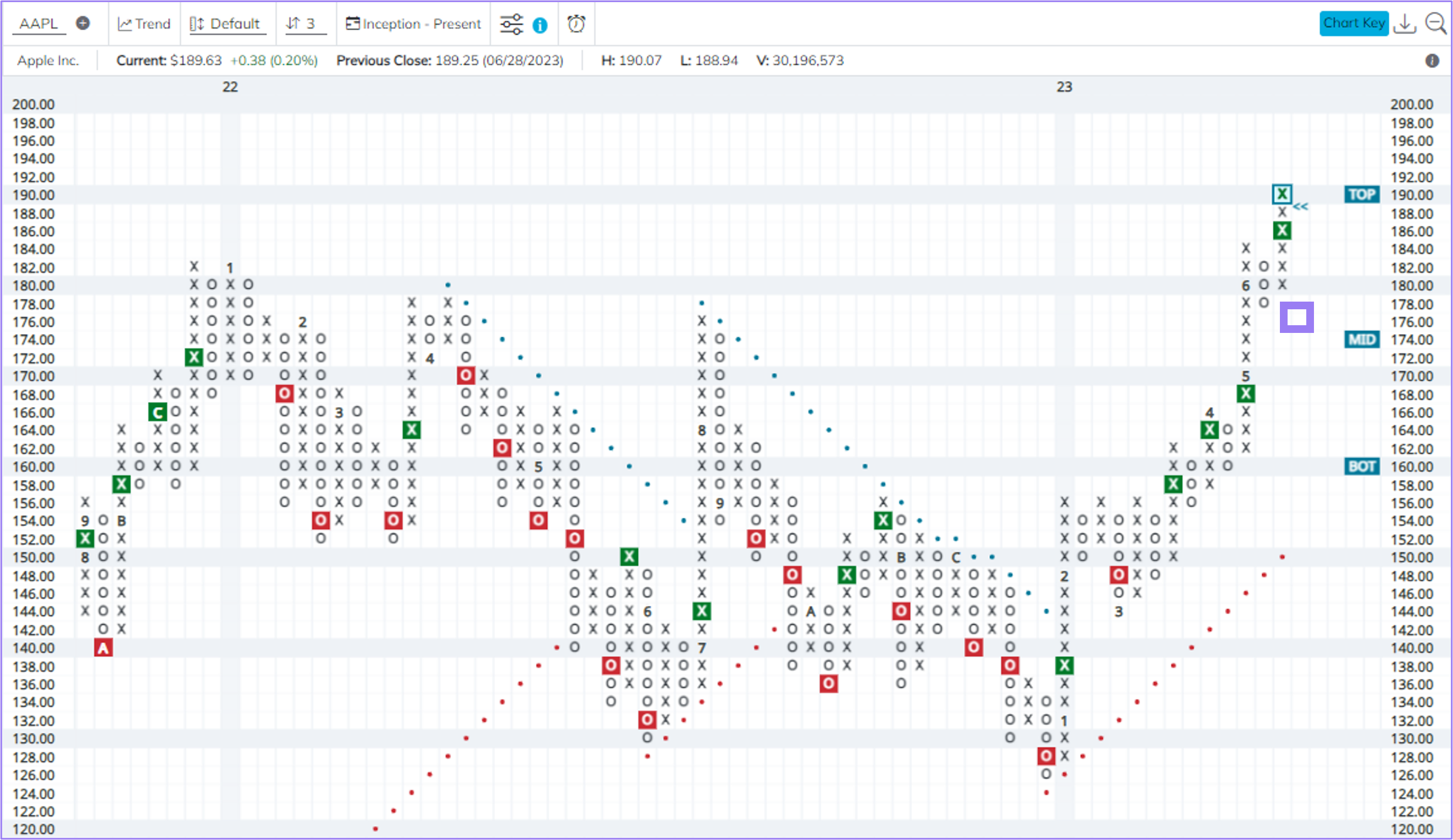Click the Apple Inc. company name
1453x840 pixels.
click(x=48, y=60)
